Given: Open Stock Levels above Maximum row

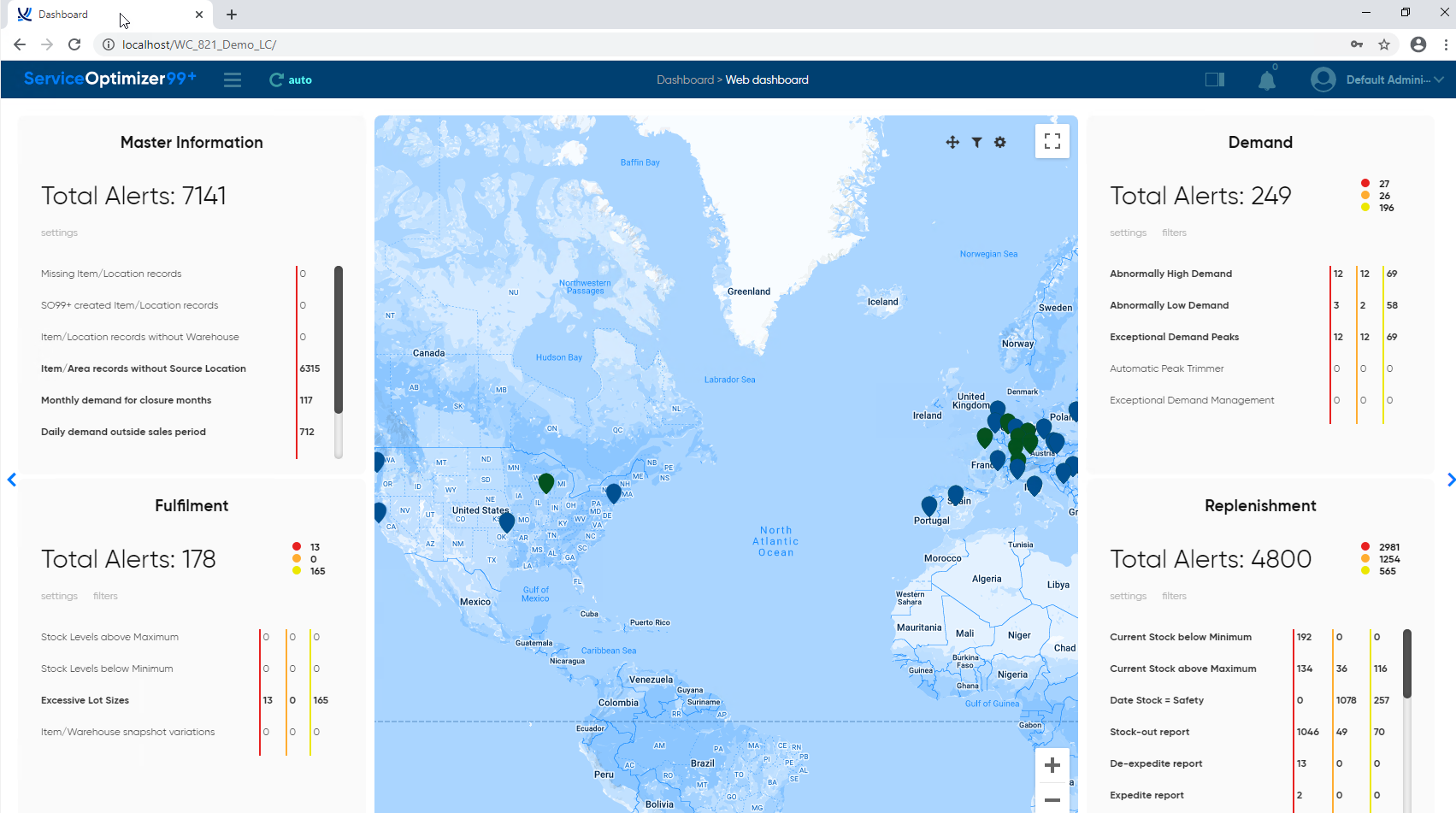Looking at the screenshot, I should pos(185,637).
